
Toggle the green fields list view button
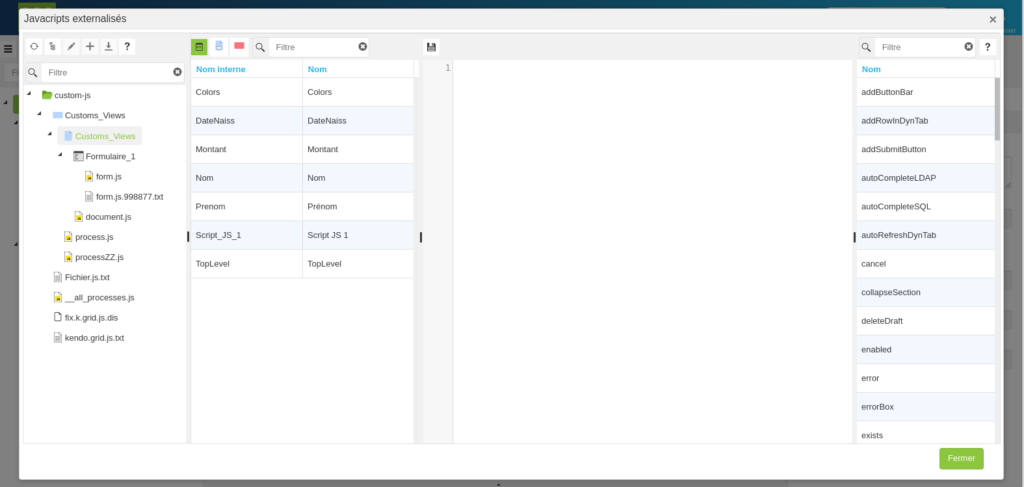click(x=200, y=47)
